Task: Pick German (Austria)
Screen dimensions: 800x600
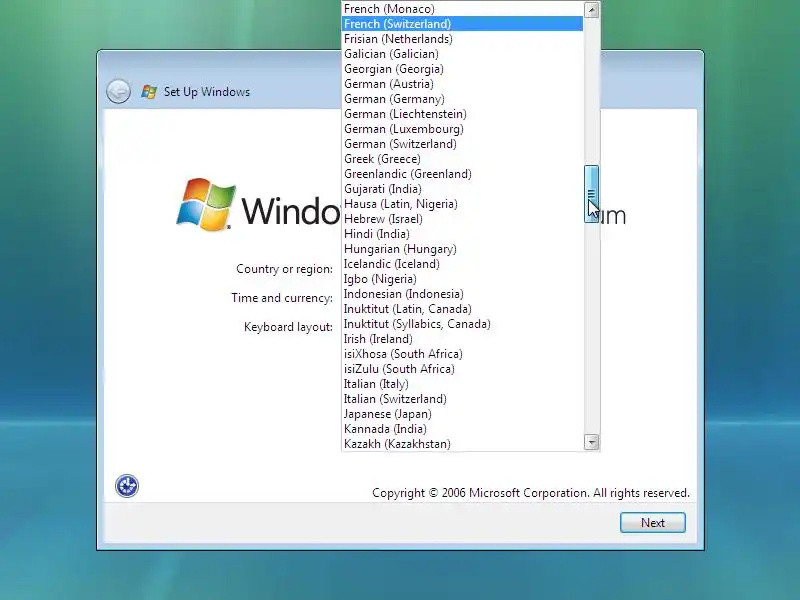Action: pos(462,84)
